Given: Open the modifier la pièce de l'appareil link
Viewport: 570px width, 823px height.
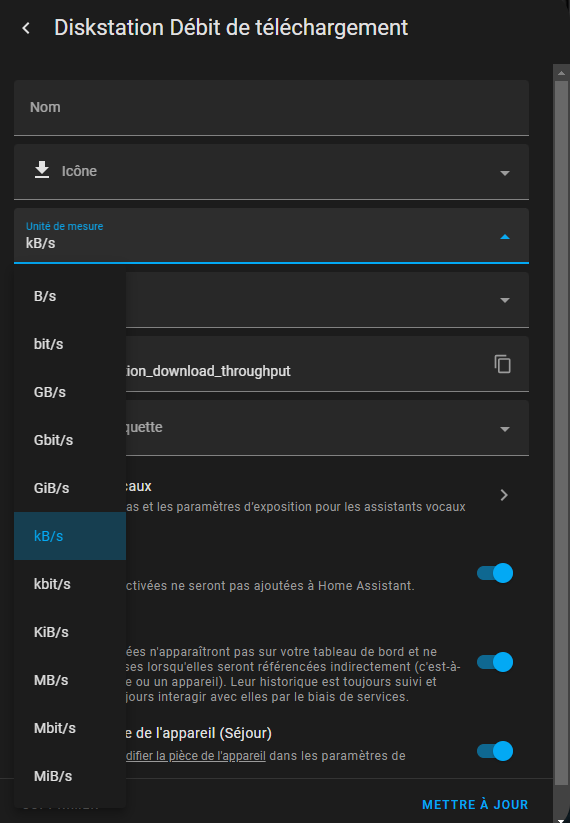Looking at the screenshot, I should coord(196,756).
